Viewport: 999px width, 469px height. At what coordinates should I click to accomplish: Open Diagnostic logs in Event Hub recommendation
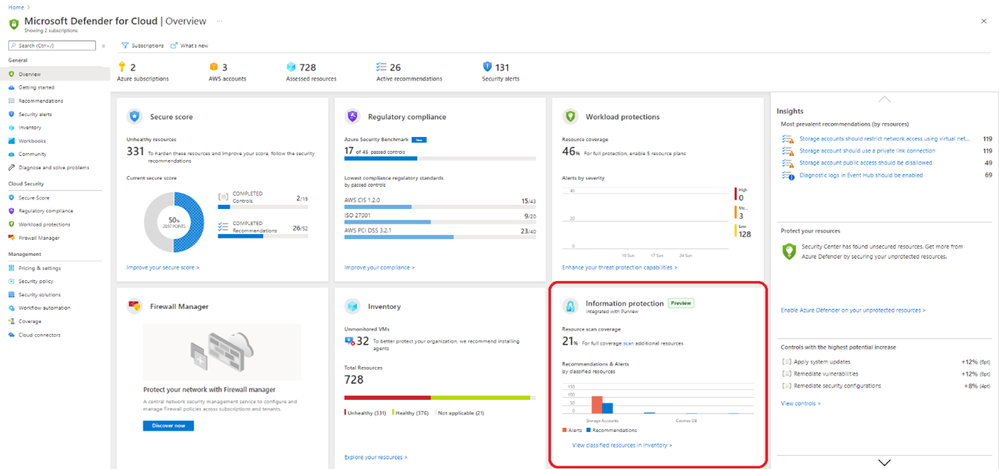pyautogui.click(x=861, y=175)
